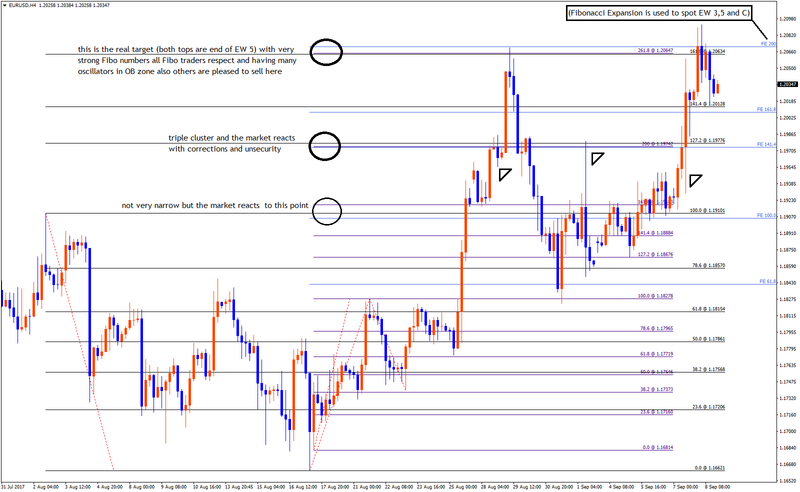Click the 78.6 @ 1.18570 level label
Image resolution: width=800 pixels, height=492 pixels.
(x=708, y=265)
